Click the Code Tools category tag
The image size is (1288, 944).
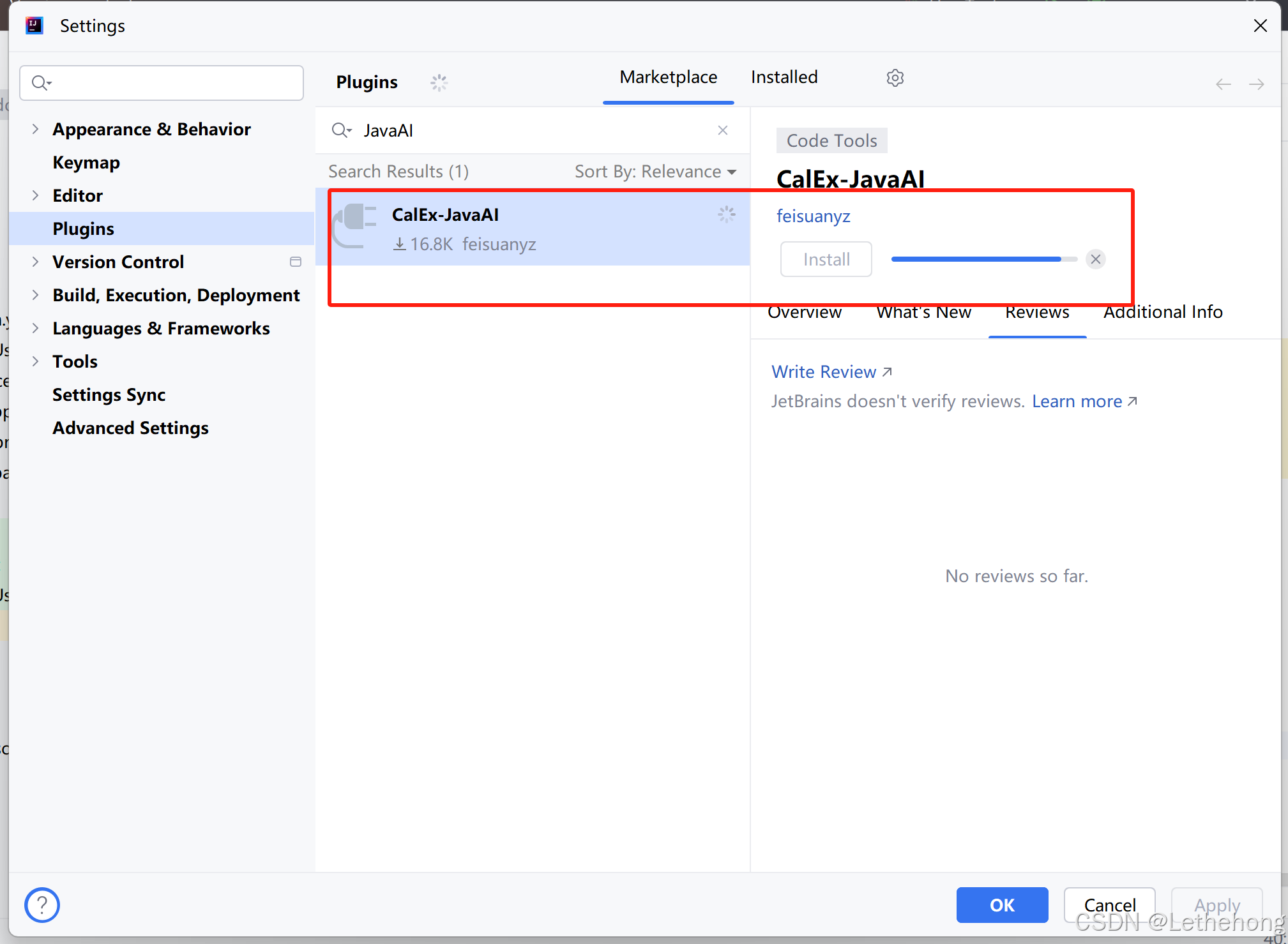[831, 140]
